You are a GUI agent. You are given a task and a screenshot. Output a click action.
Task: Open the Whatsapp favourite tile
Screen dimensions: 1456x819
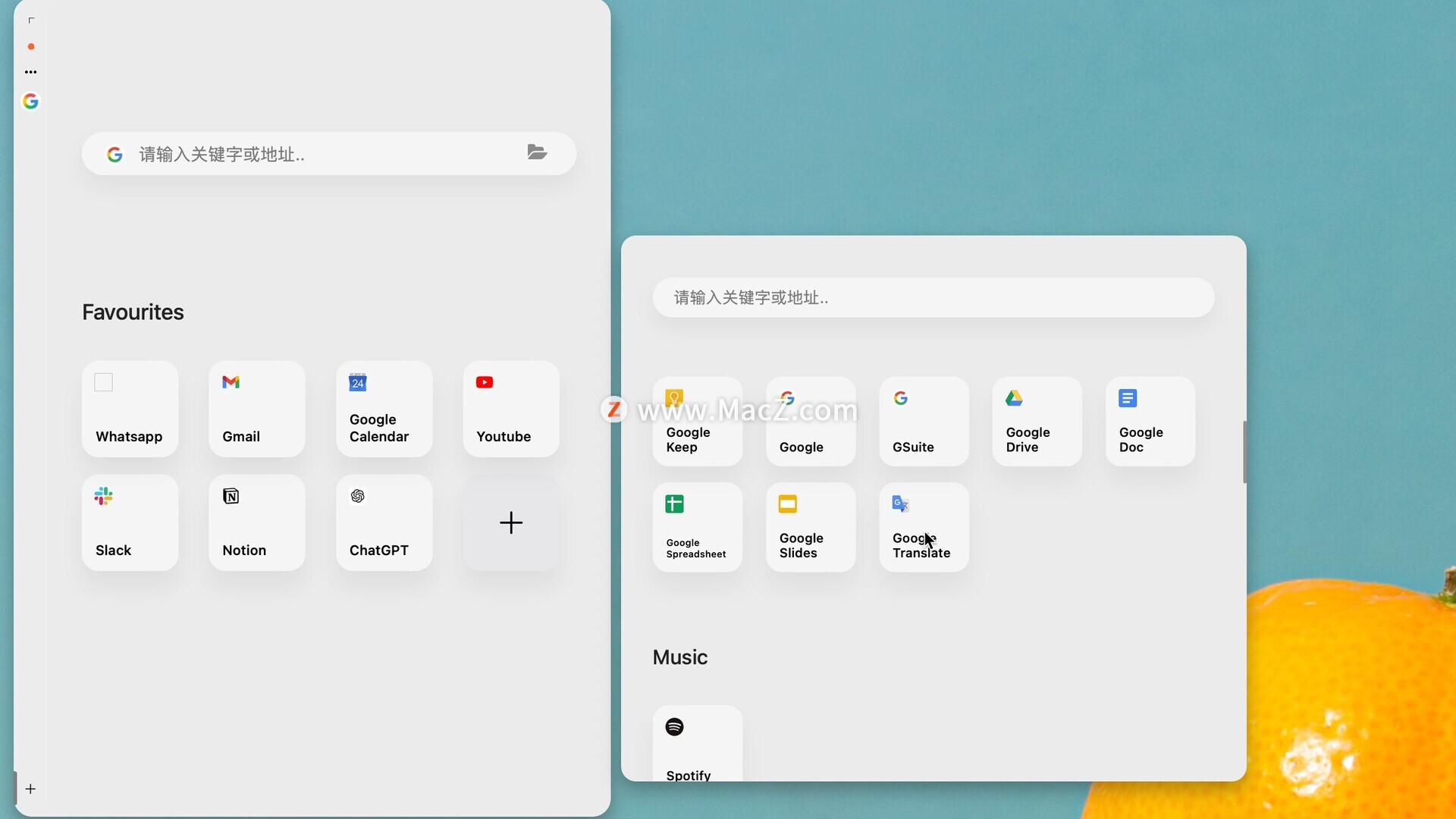pos(130,409)
